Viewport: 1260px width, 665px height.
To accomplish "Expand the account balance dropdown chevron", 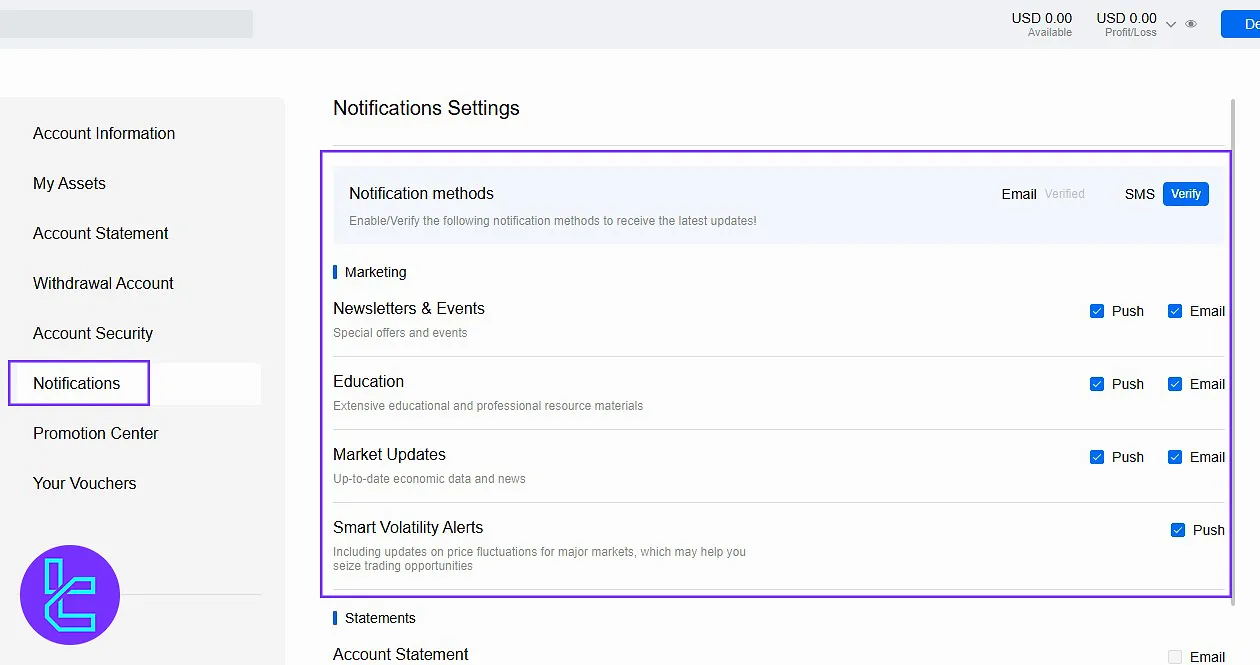I will 1171,25.
